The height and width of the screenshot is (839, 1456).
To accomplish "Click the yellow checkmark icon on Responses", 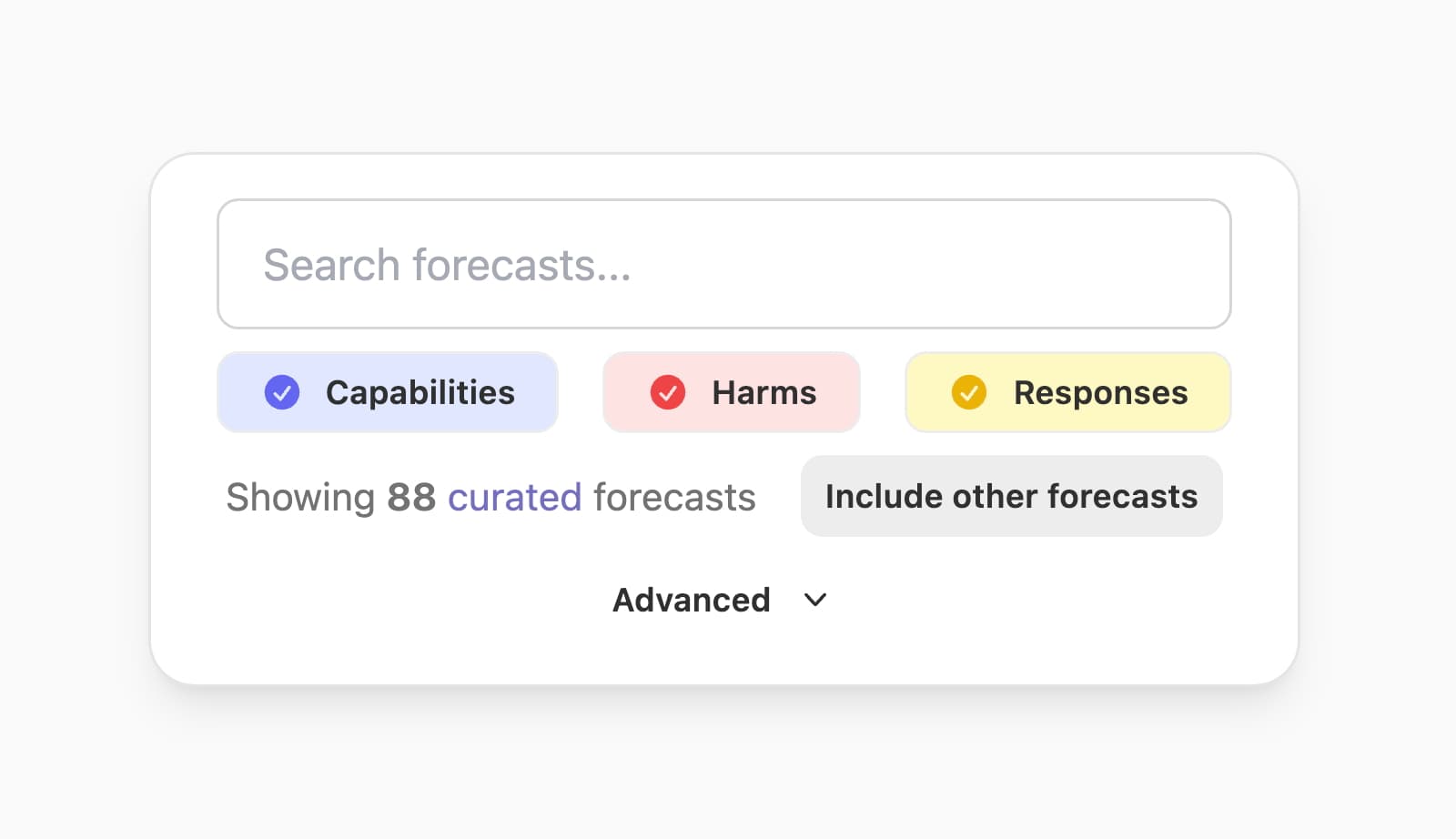I will (968, 392).
